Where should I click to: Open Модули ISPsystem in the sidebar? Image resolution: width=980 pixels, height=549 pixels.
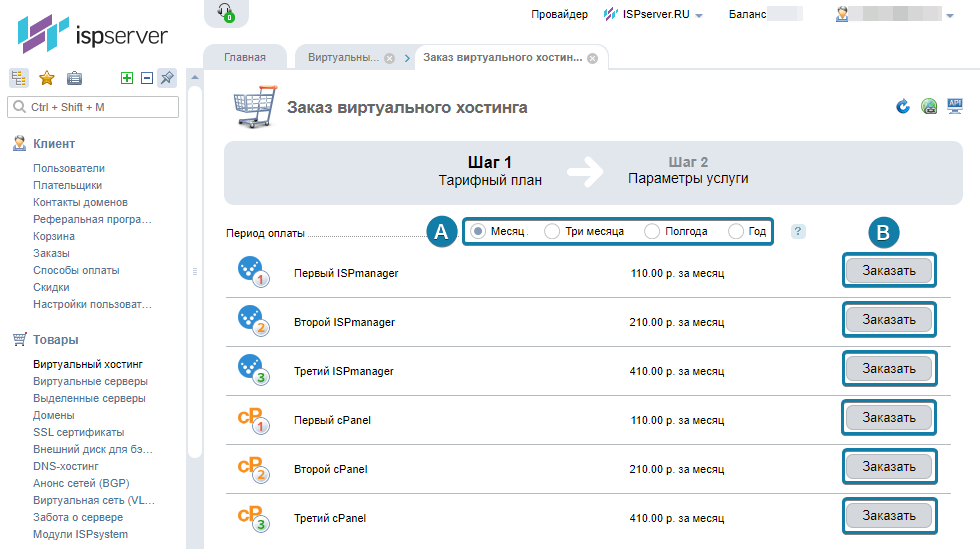81,534
